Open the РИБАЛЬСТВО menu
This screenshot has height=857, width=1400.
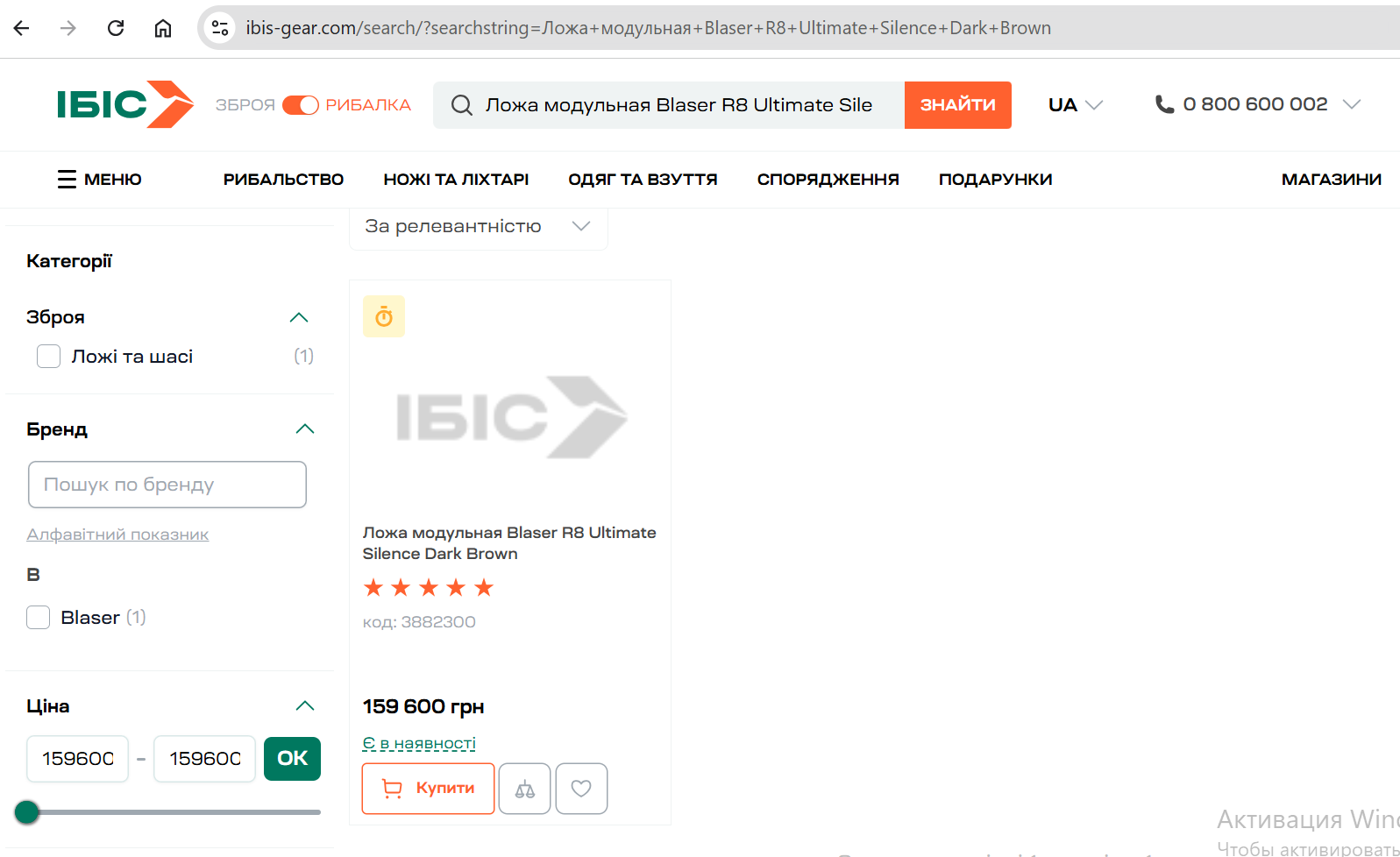pyautogui.click(x=283, y=180)
